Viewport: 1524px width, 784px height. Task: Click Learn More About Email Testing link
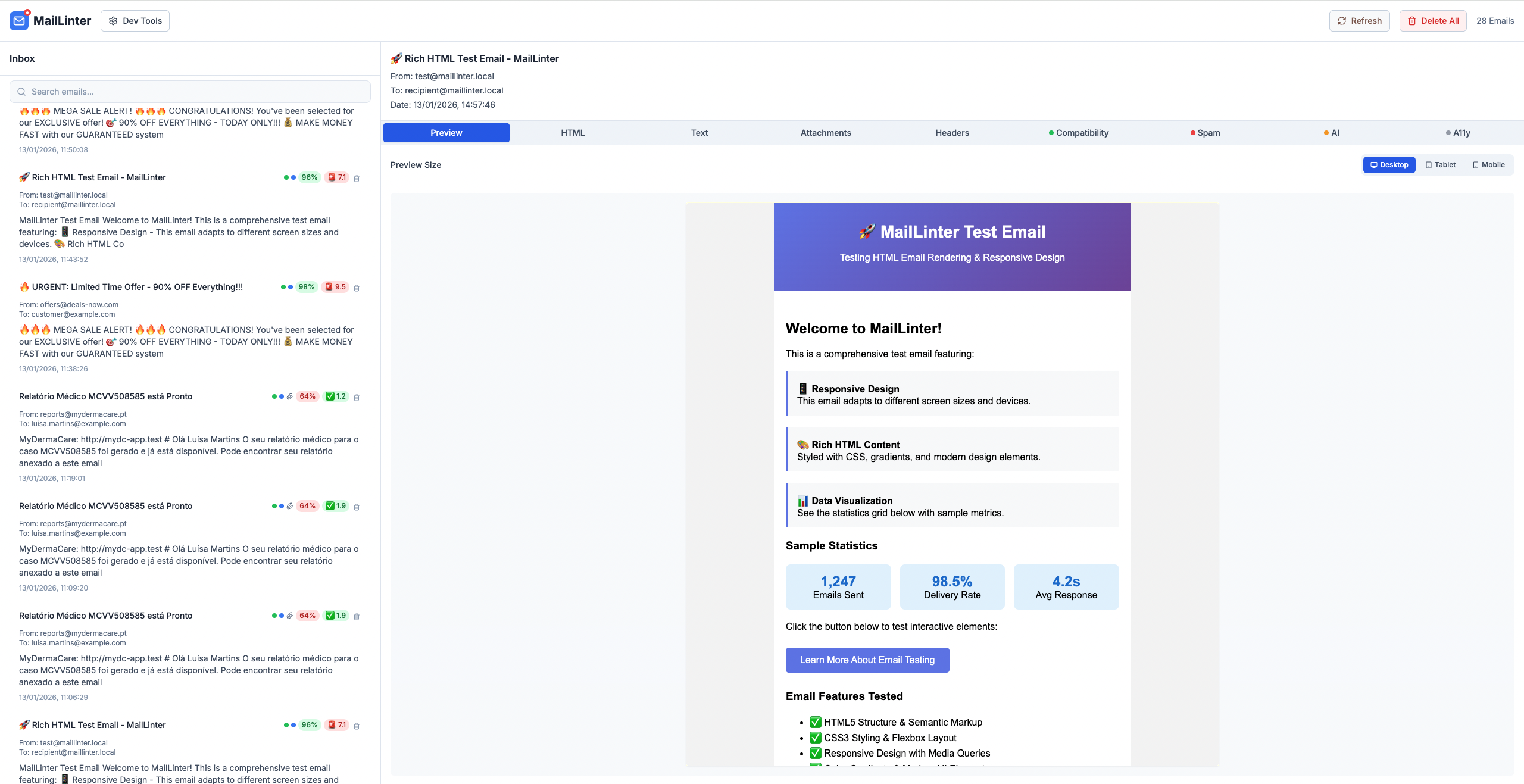point(867,660)
